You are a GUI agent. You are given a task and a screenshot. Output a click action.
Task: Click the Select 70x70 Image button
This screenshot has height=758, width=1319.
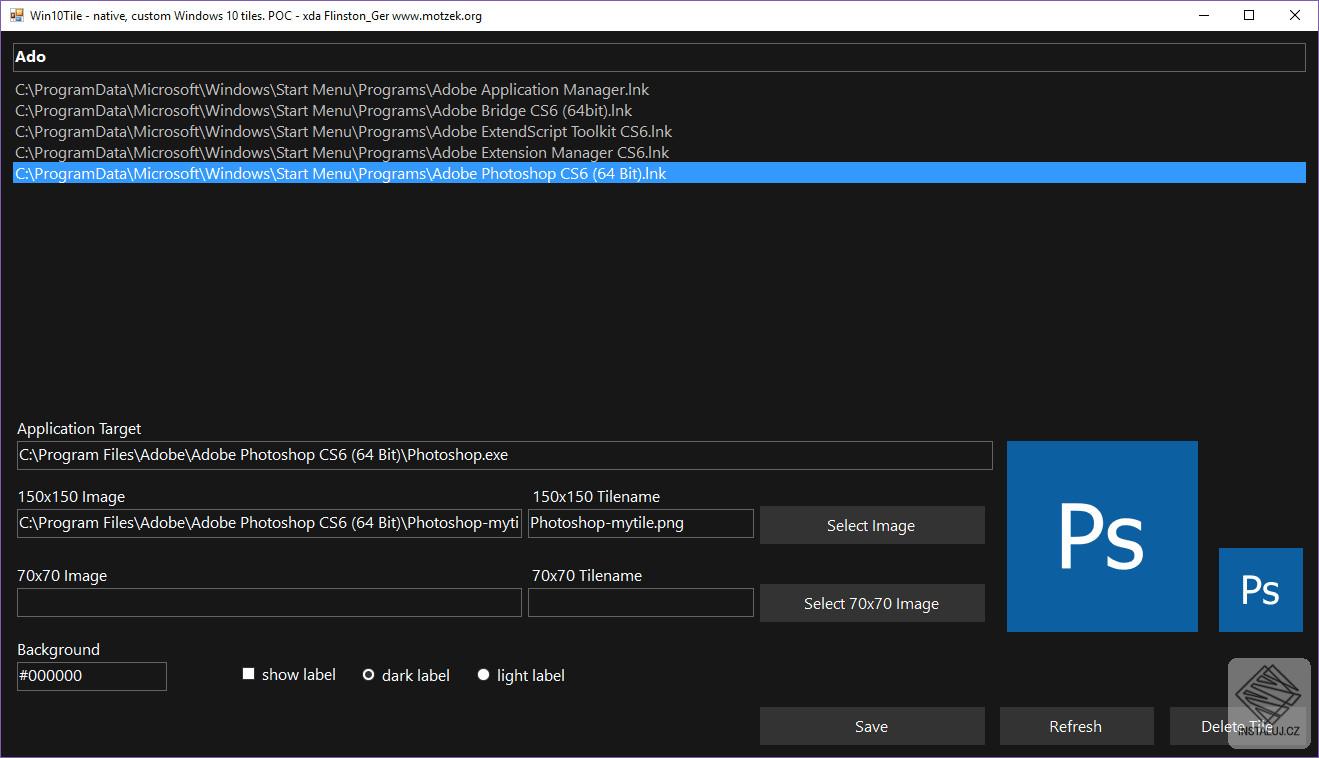[871, 603]
